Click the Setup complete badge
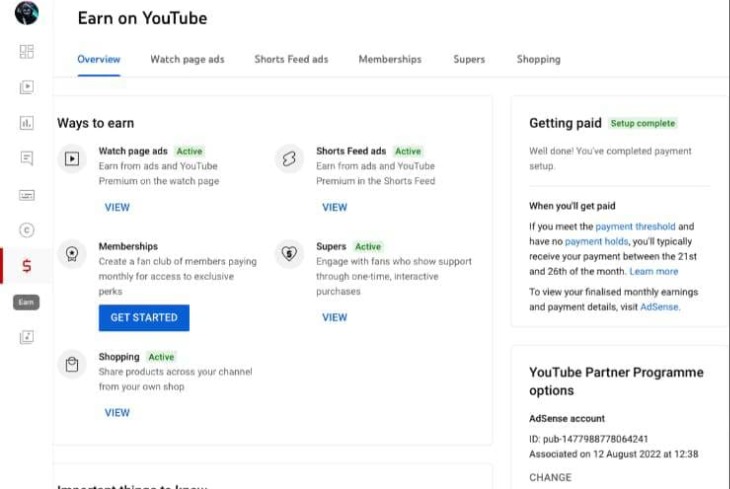Image resolution: width=730 pixels, height=489 pixels. click(642, 123)
